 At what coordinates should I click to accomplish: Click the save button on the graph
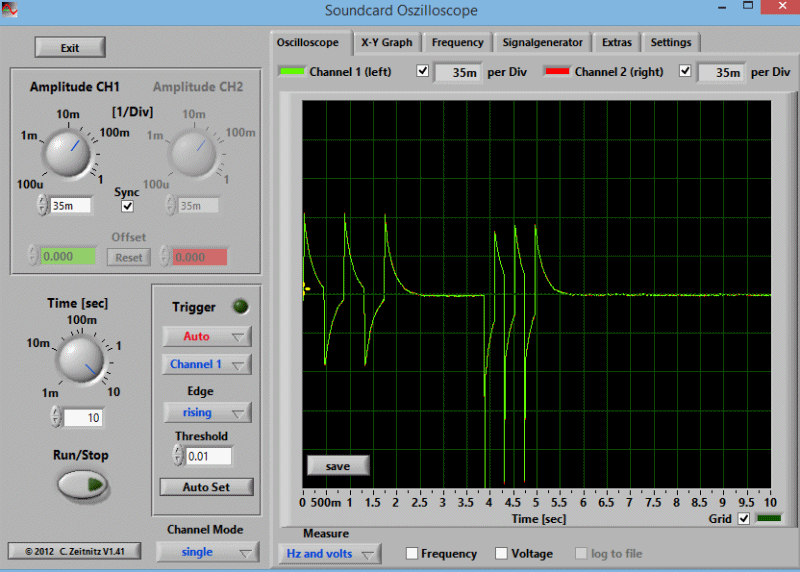click(x=338, y=466)
